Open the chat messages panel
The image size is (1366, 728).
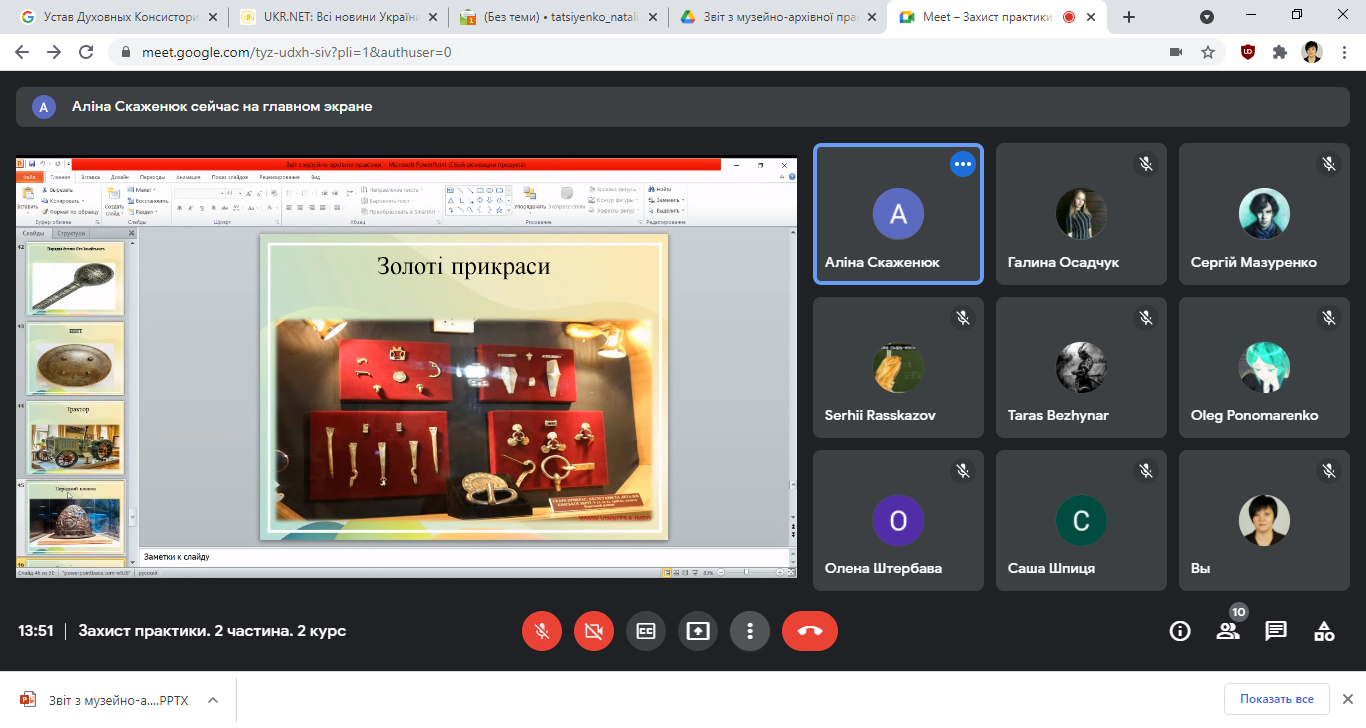pos(1276,631)
